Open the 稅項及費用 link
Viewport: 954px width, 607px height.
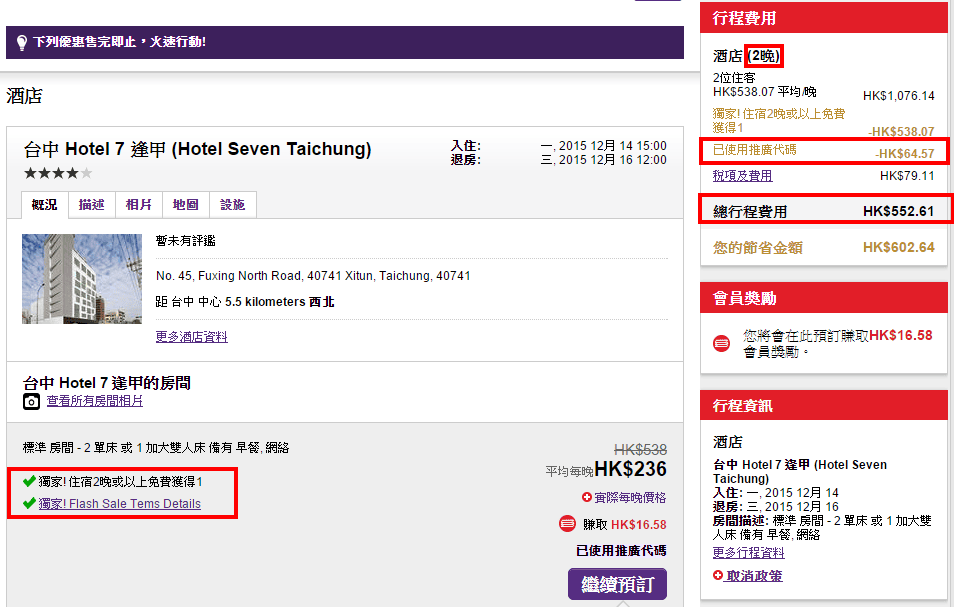(x=742, y=176)
